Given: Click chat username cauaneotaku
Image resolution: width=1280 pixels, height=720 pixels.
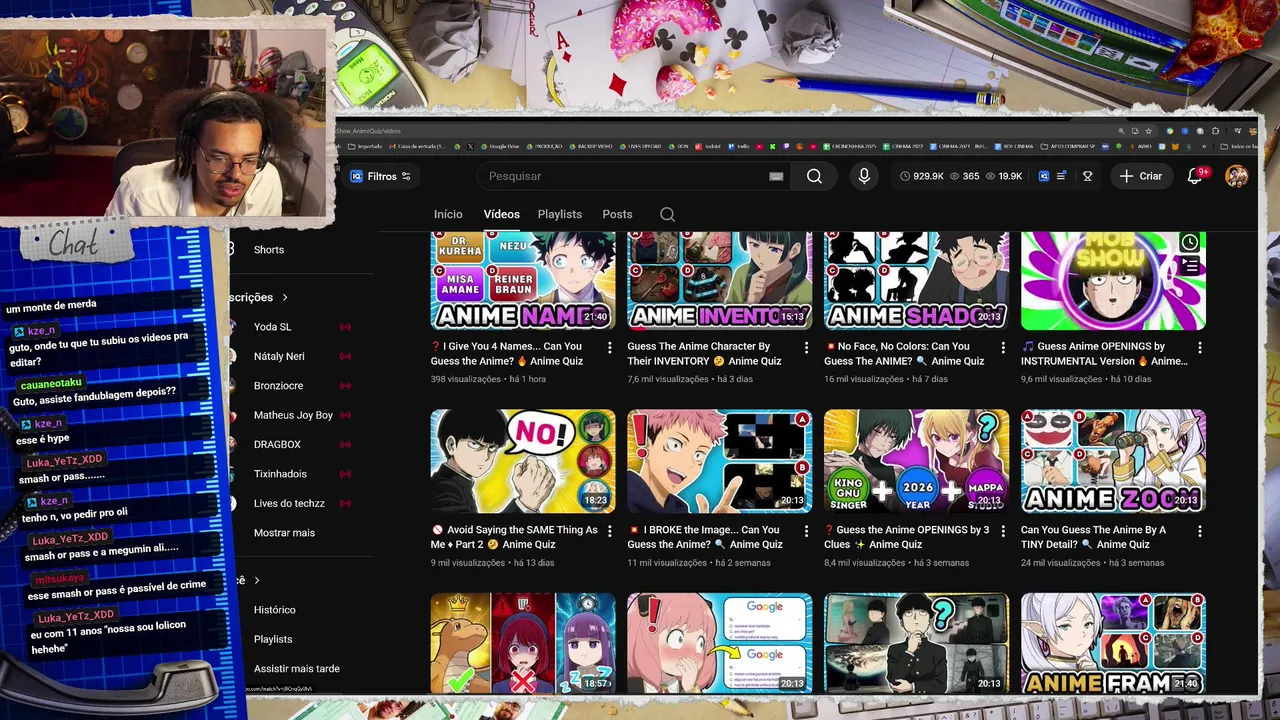Looking at the screenshot, I should pos(51,383).
